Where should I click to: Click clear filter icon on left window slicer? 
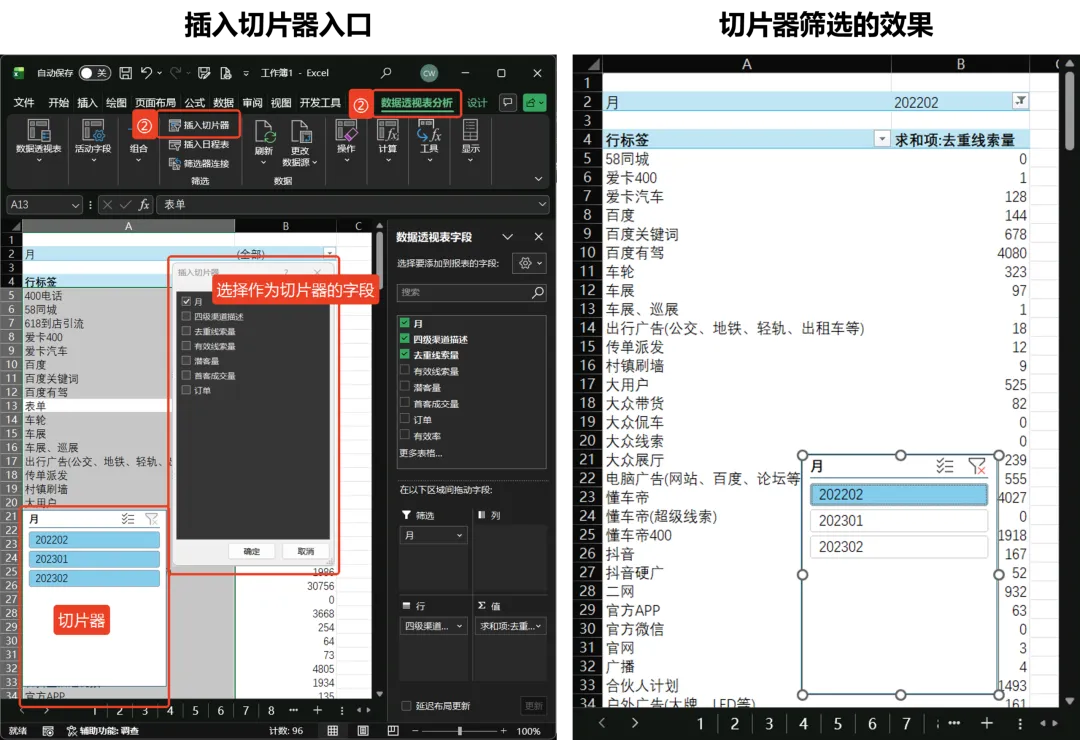(x=152, y=519)
